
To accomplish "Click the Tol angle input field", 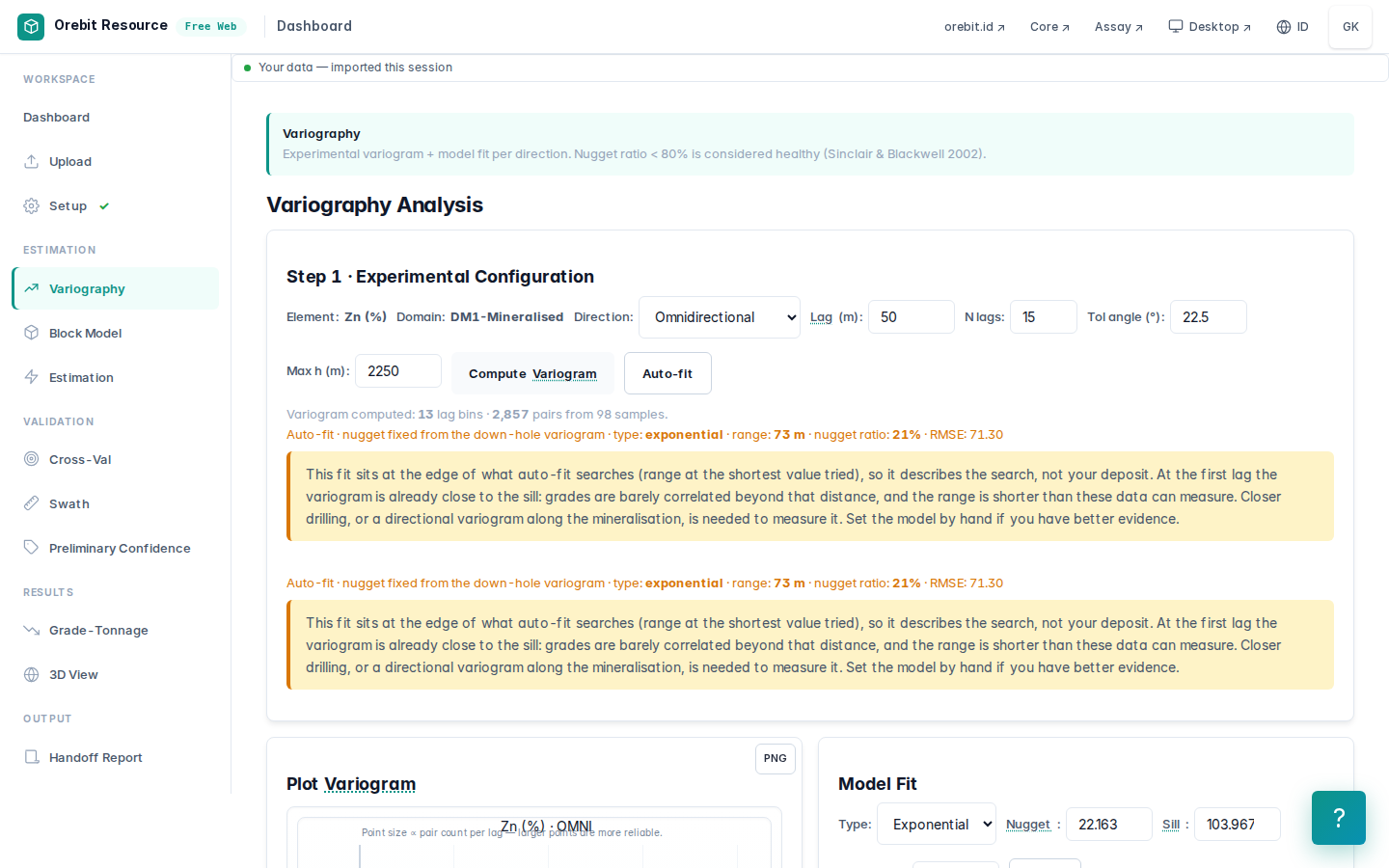I will [x=1209, y=317].
